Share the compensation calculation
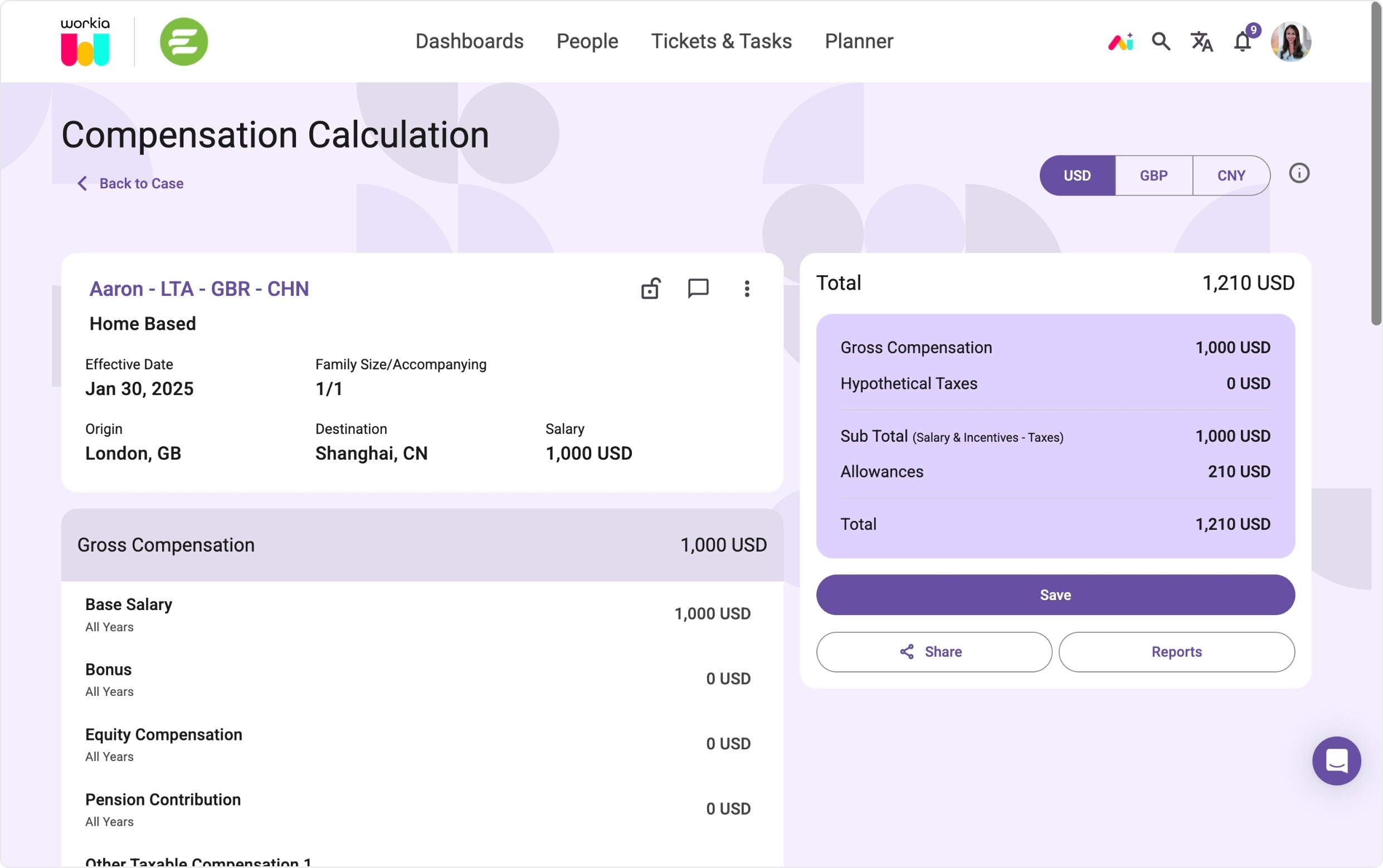This screenshot has width=1383, height=868. click(x=933, y=652)
